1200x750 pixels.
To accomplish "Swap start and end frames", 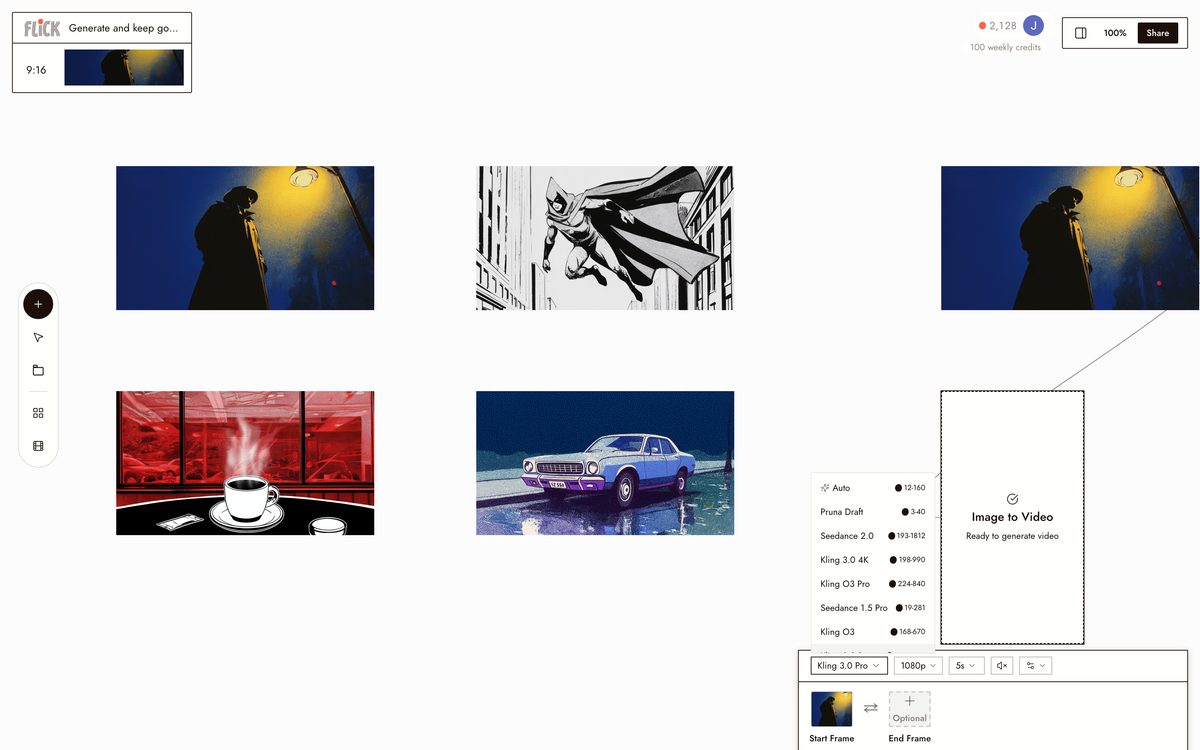I will click(x=870, y=707).
